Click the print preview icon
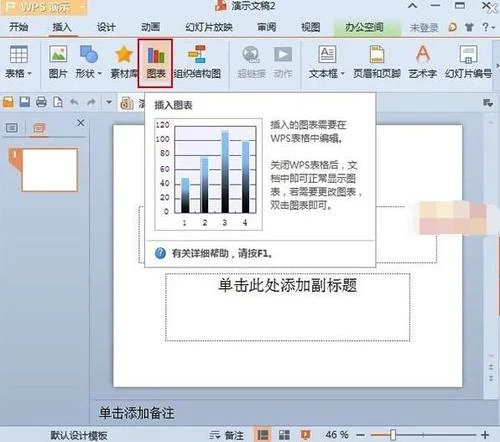This screenshot has height=442, width=500. click(x=58, y=102)
